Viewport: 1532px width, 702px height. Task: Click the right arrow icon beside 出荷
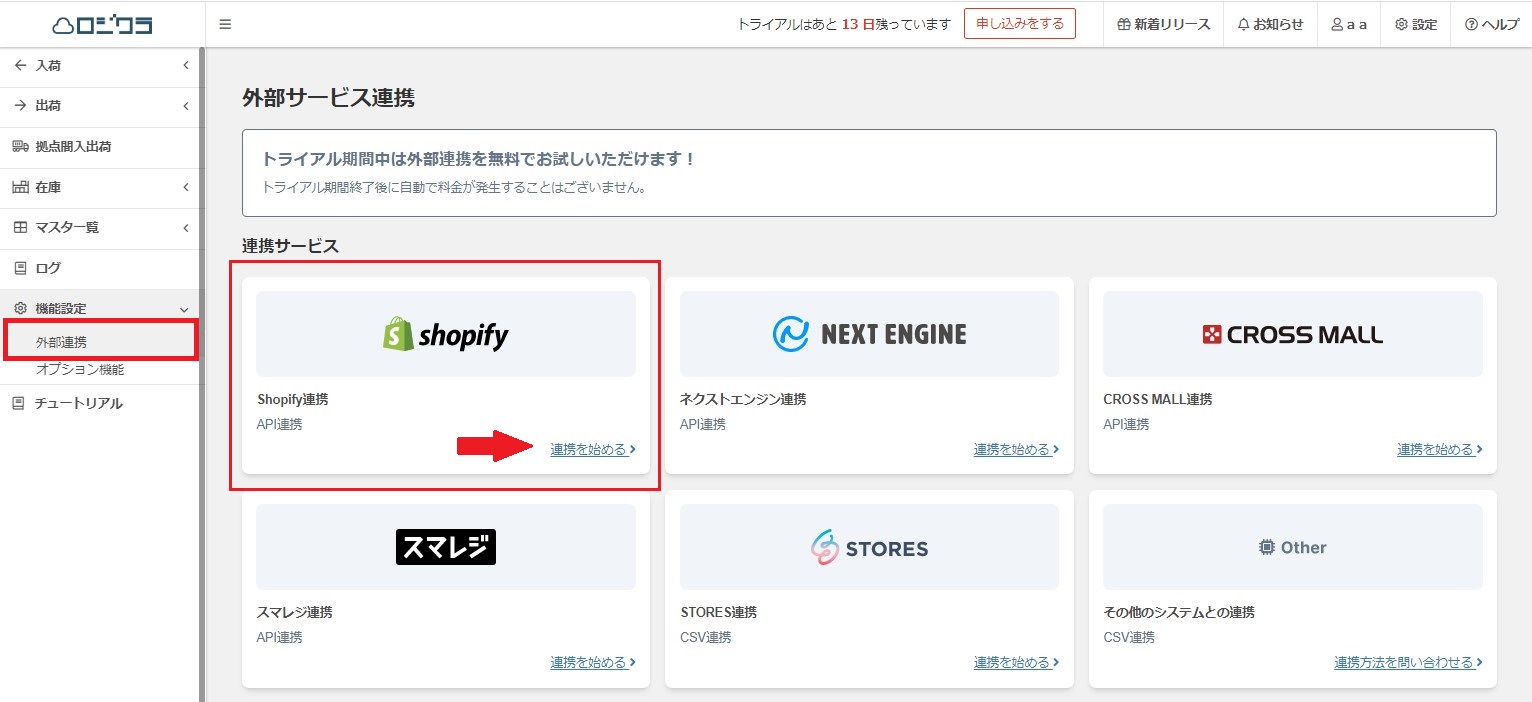pyautogui.click(x=20, y=106)
